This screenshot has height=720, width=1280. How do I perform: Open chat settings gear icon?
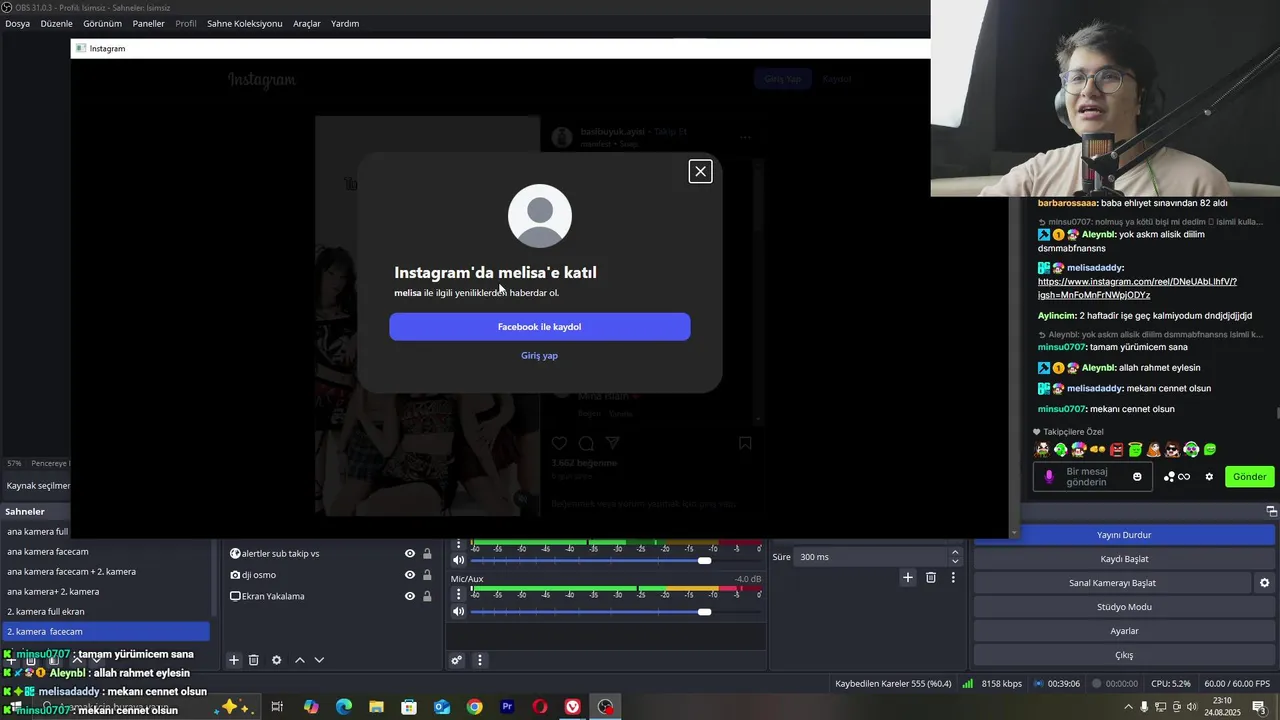1209,477
